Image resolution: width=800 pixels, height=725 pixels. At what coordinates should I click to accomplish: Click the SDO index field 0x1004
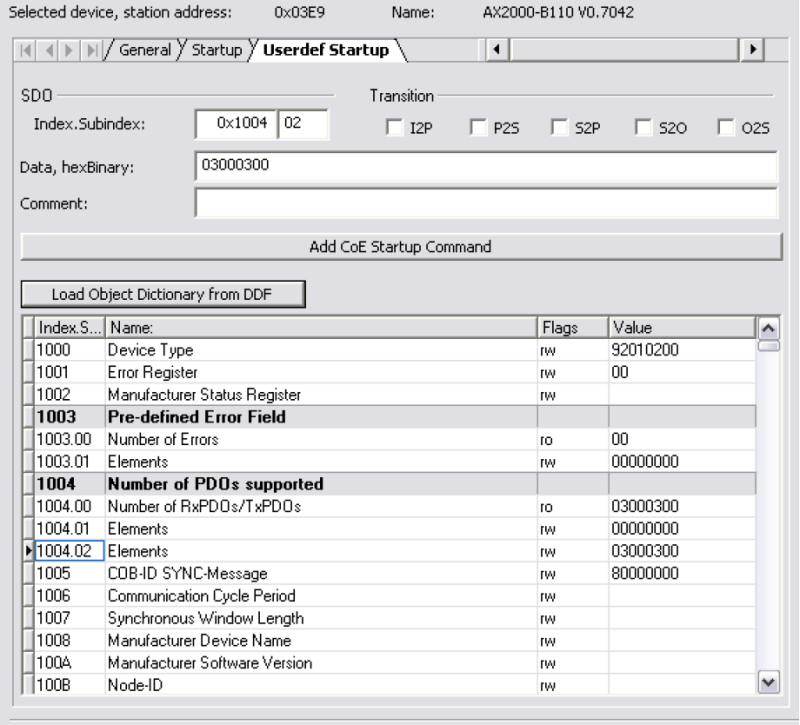[237, 123]
